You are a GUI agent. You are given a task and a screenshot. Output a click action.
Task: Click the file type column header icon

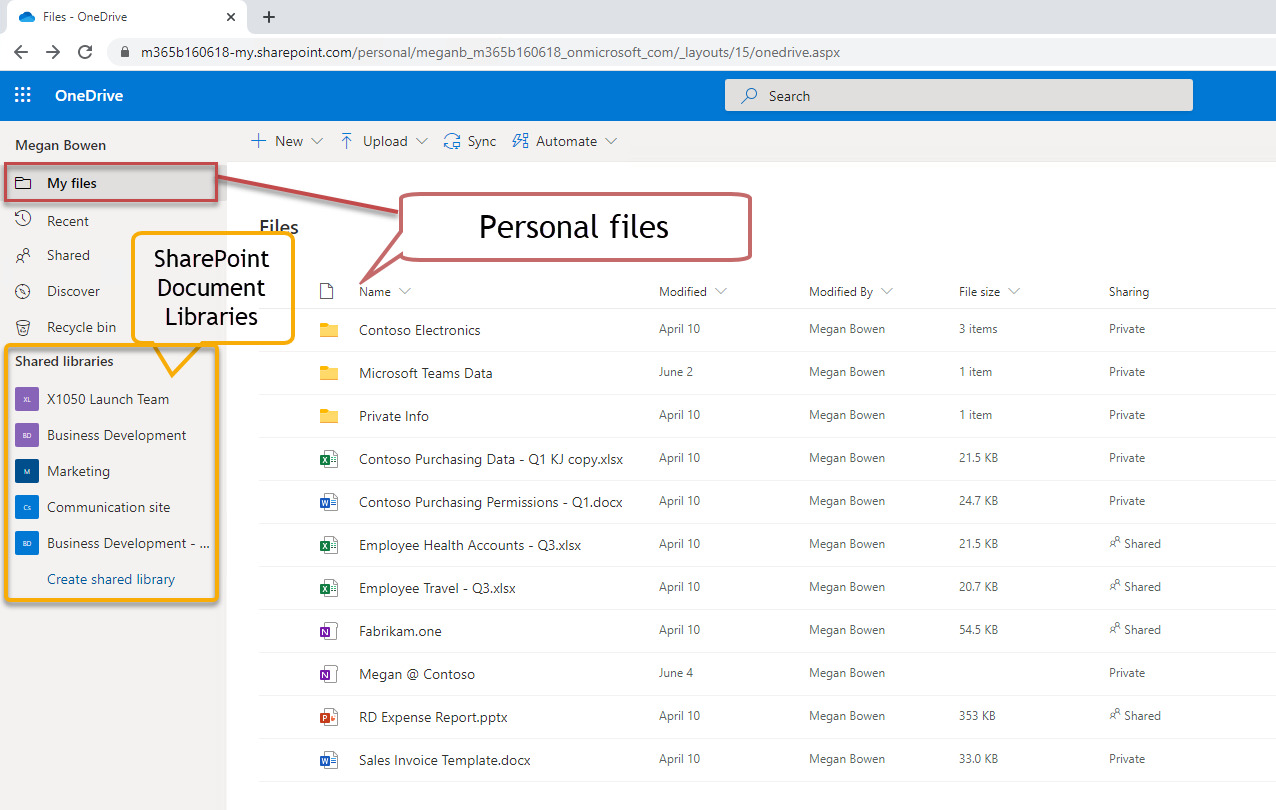coord(326,292)
